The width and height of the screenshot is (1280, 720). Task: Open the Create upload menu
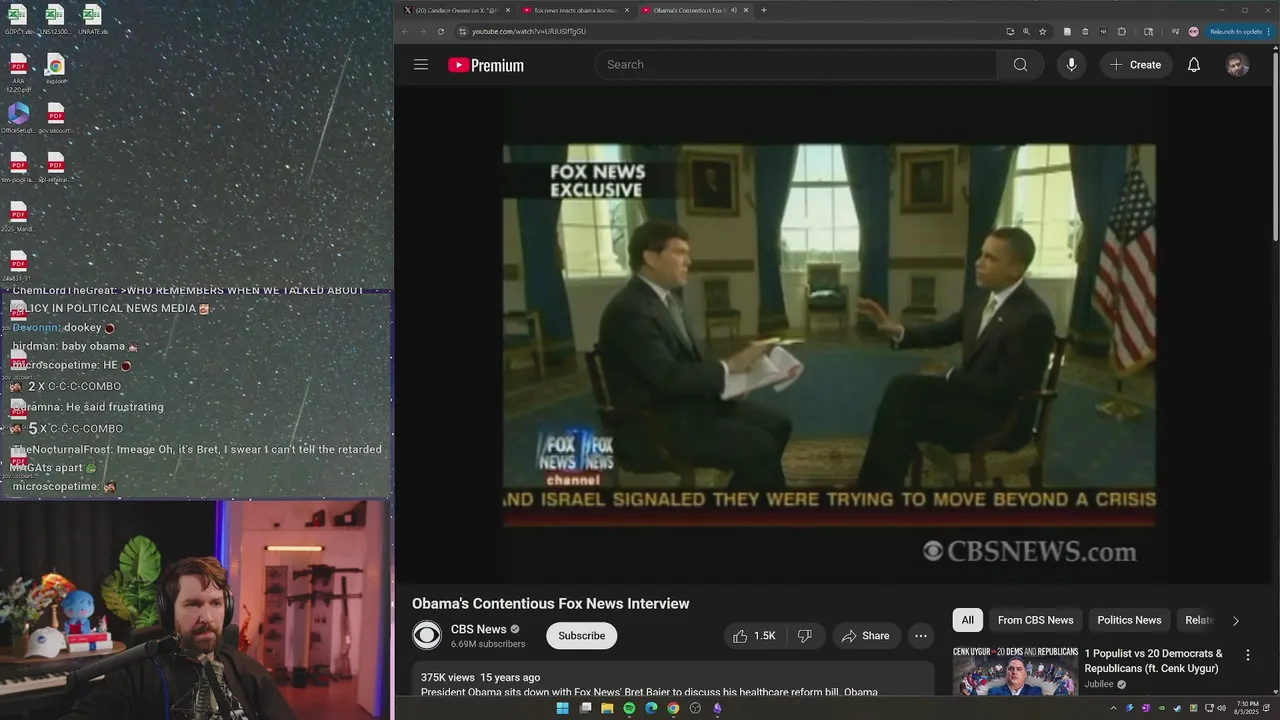[x=1136, y=65]
